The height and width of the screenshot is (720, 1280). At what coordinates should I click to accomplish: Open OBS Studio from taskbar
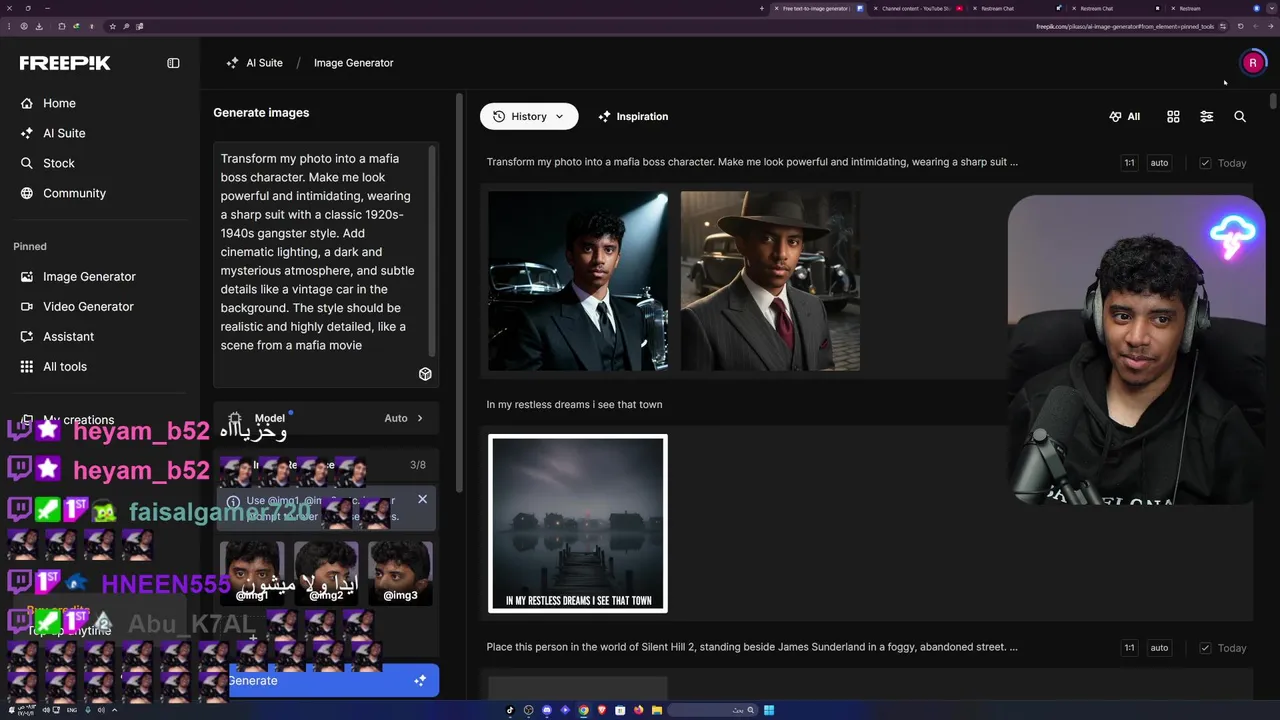tap(529, 710)
